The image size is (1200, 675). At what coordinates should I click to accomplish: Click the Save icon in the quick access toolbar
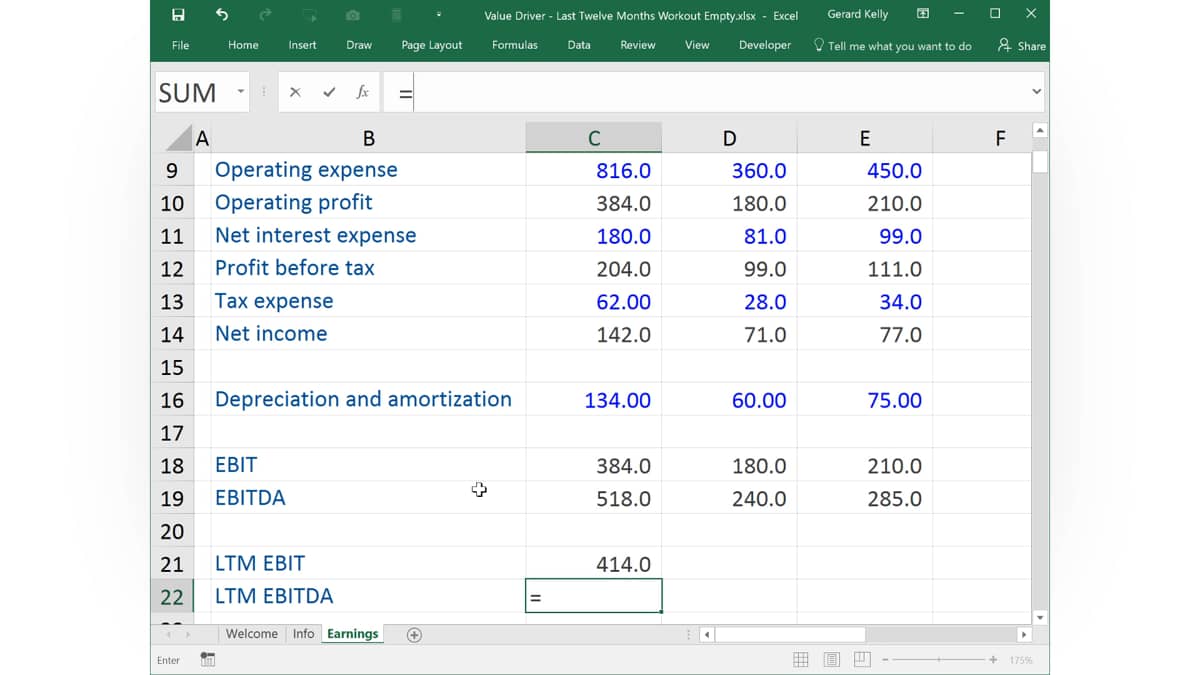[x=178, y=14]
